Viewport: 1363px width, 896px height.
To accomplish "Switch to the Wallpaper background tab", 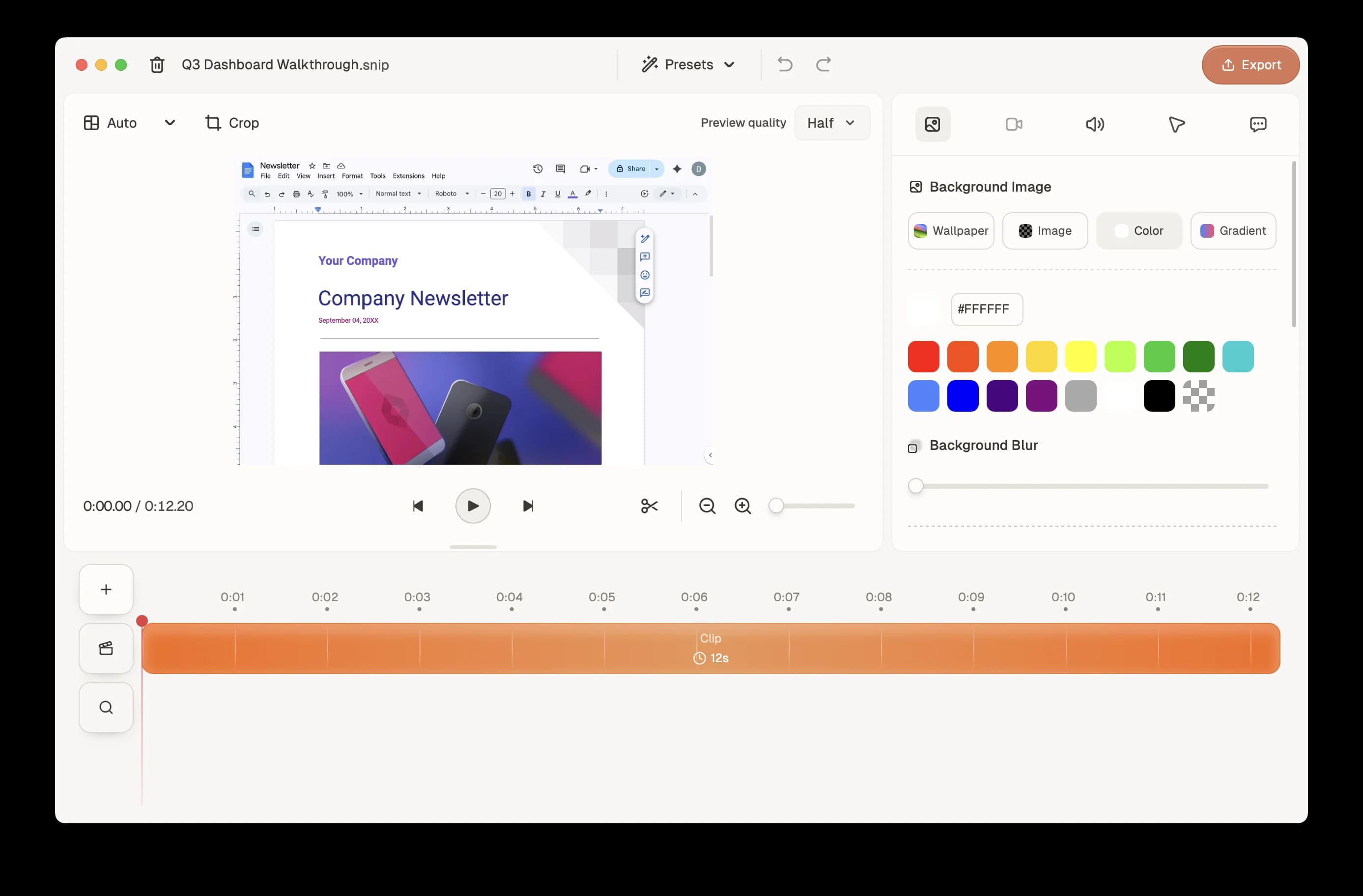I will 951,231.
